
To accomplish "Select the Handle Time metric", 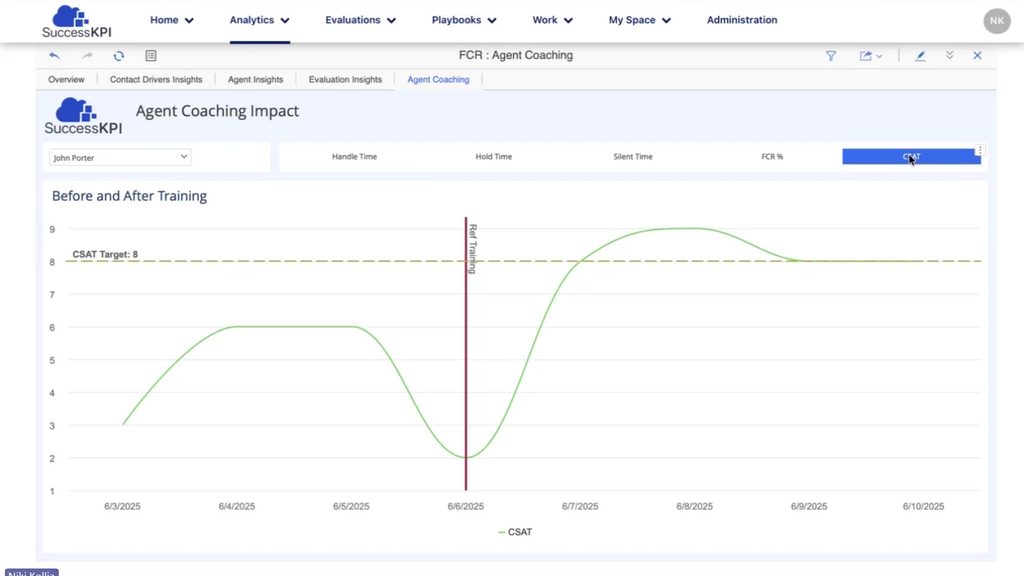I will coord(354,157).
